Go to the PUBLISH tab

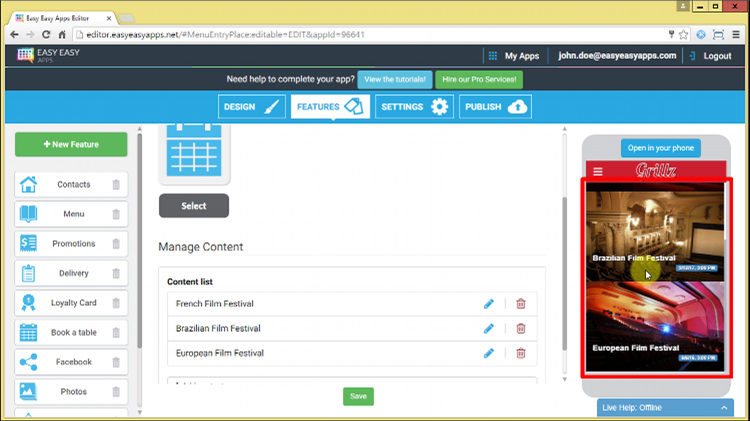coord(495,107)
